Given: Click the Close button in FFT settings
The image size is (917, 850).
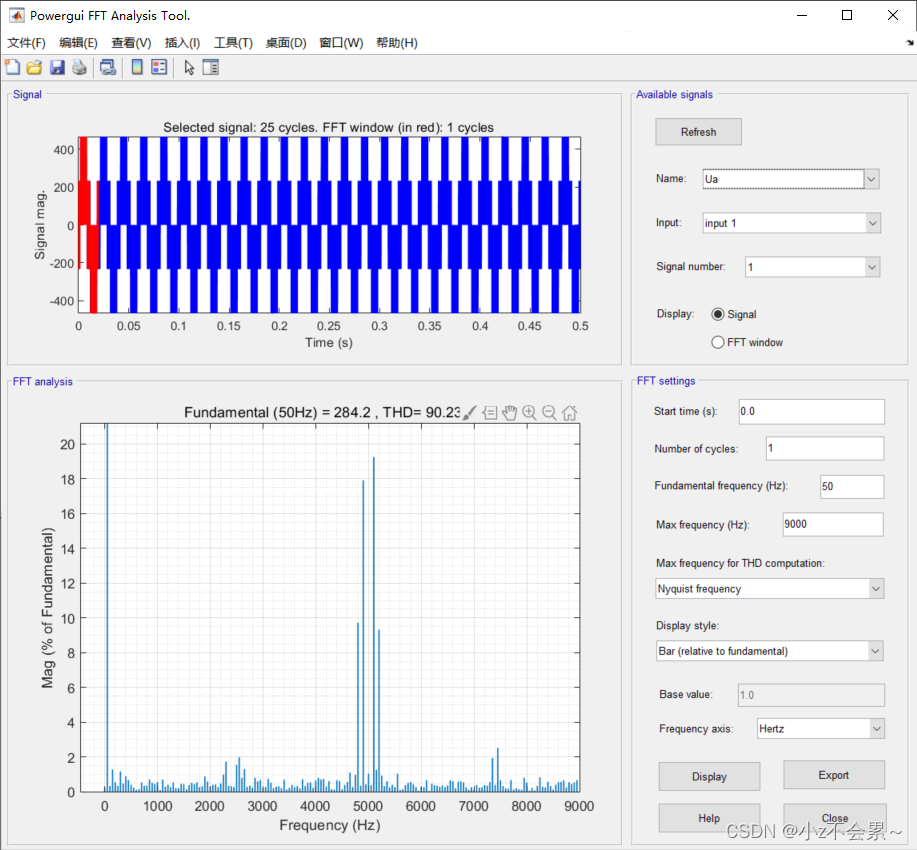Looking at the screenshot, I should pos(835,818).
